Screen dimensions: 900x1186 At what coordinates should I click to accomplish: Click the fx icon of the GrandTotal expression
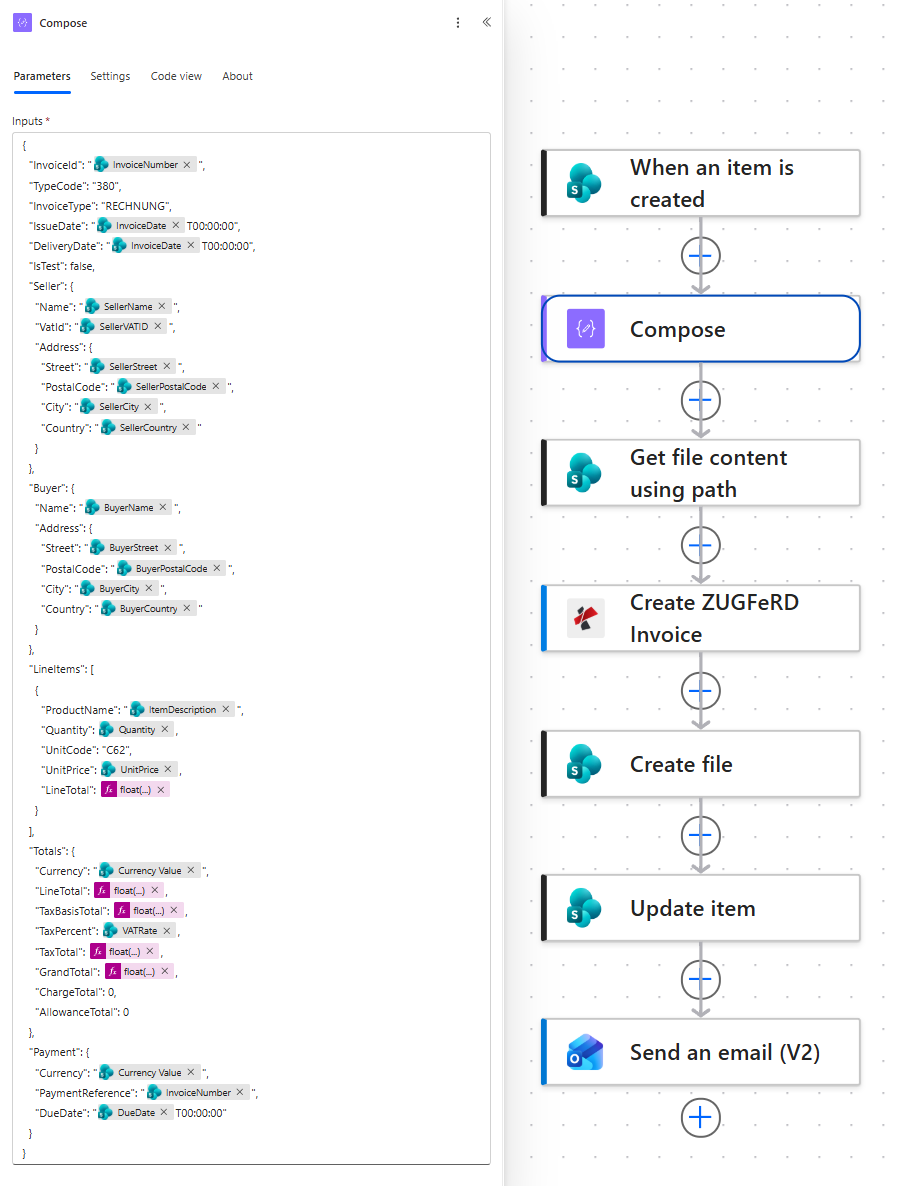click(113, 971)
